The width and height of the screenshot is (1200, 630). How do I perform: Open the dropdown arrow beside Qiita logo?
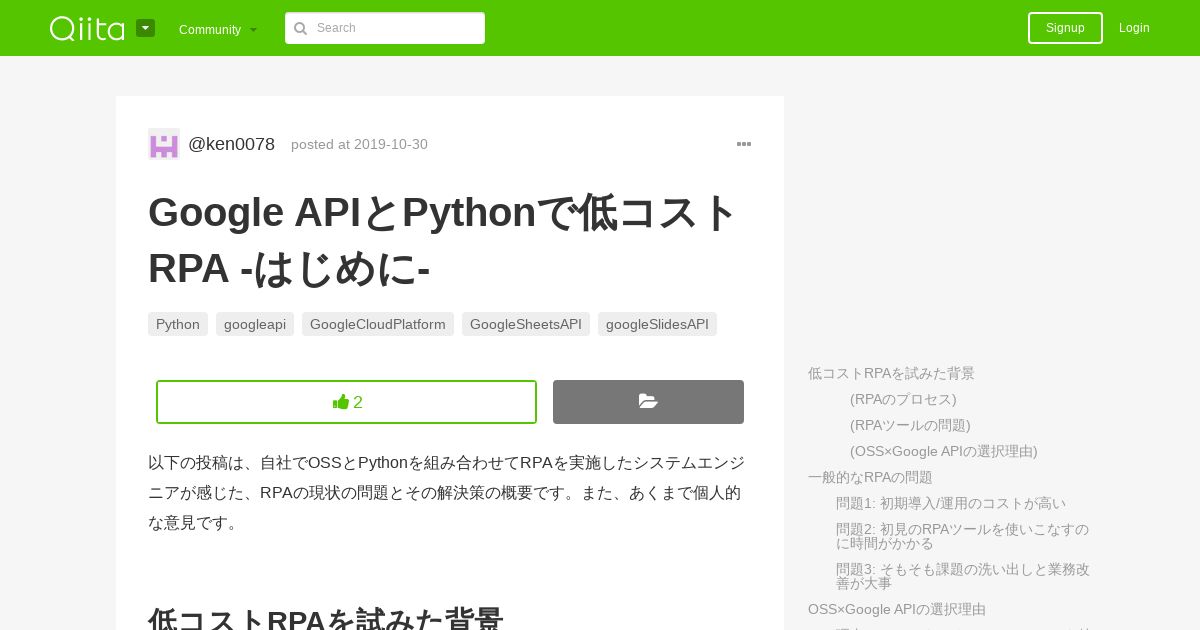tap(145, 28)
